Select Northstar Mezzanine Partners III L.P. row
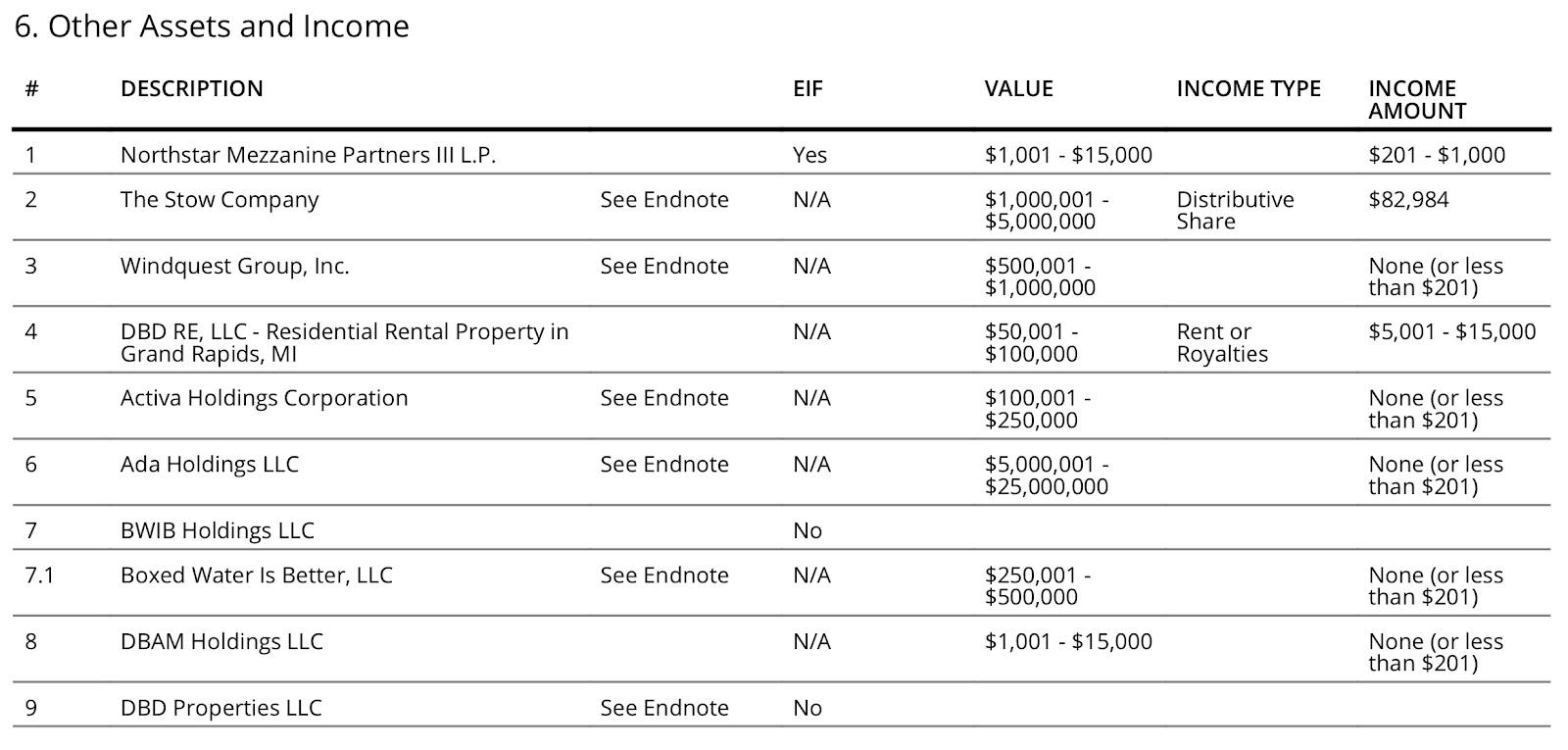1568x750 pixels. [x=781, y=155]
